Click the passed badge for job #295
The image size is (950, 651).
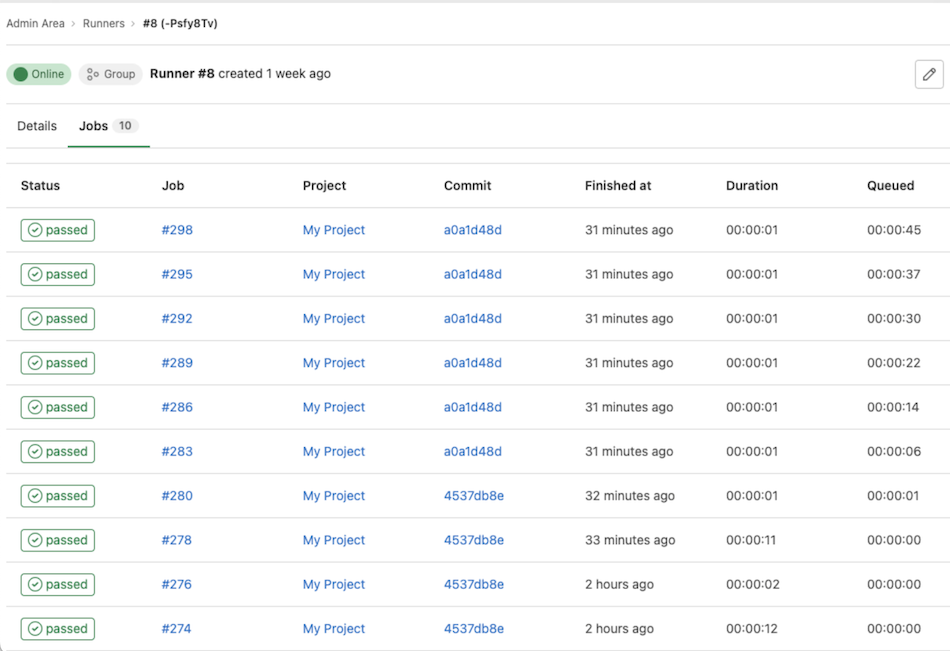(x=57, y=274)
